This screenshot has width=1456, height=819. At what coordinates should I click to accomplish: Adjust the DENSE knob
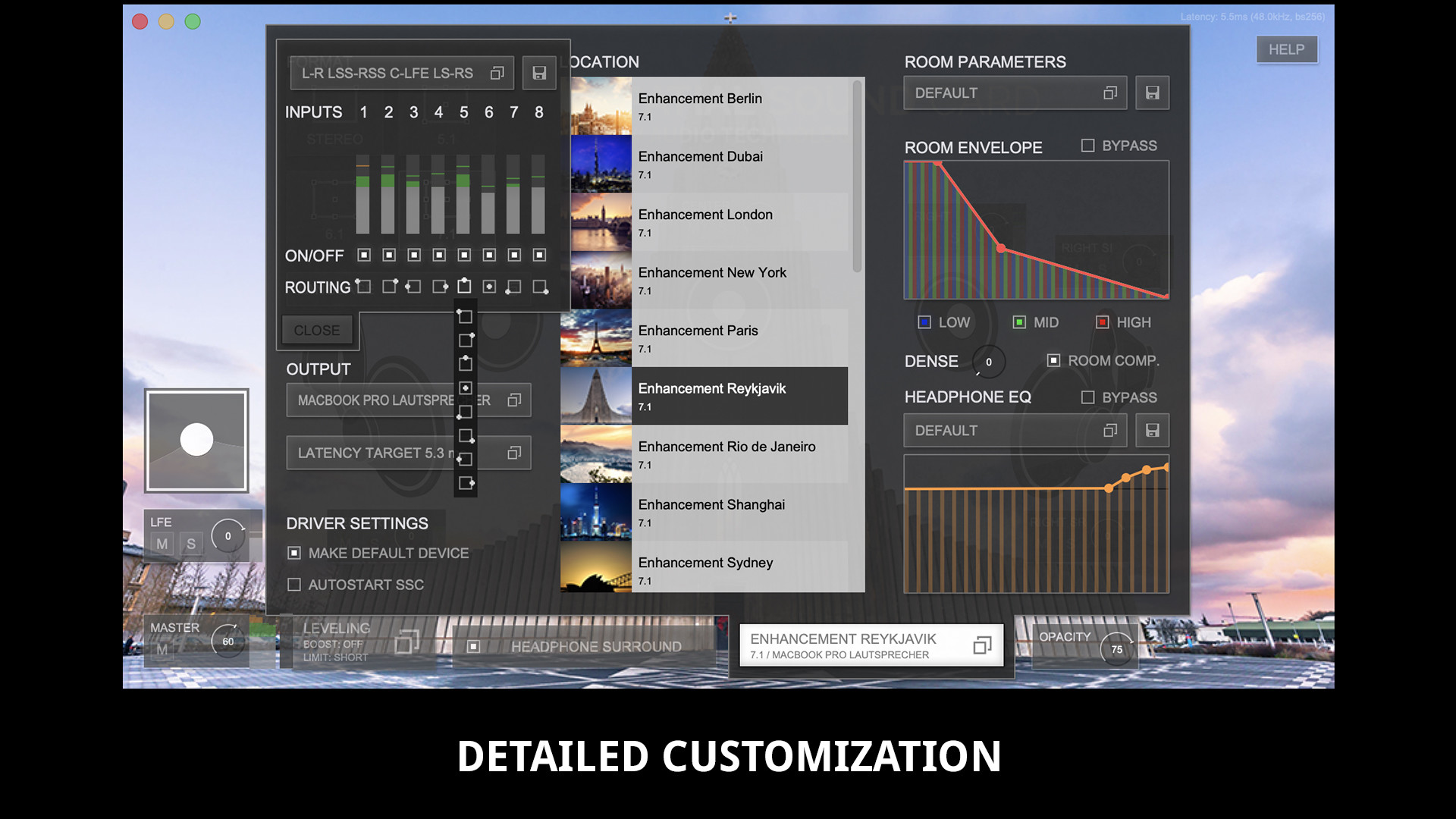[989, 362]
